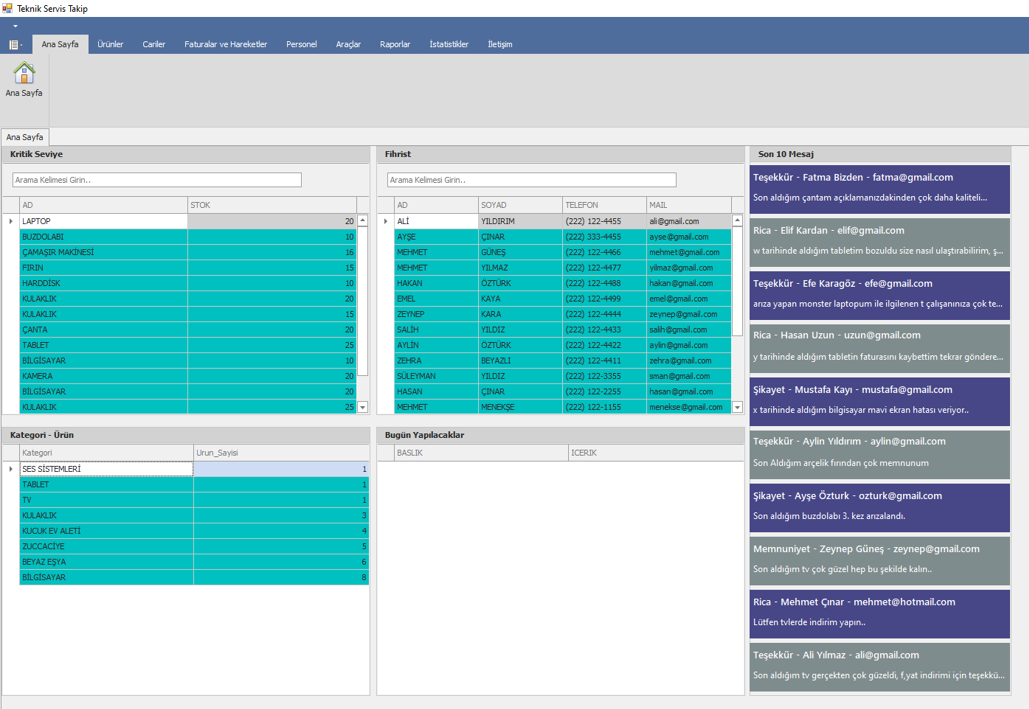This screenshot has height=709, width=1029.
Task: Focus the Fihrist search field
Action: pos(531,180)
